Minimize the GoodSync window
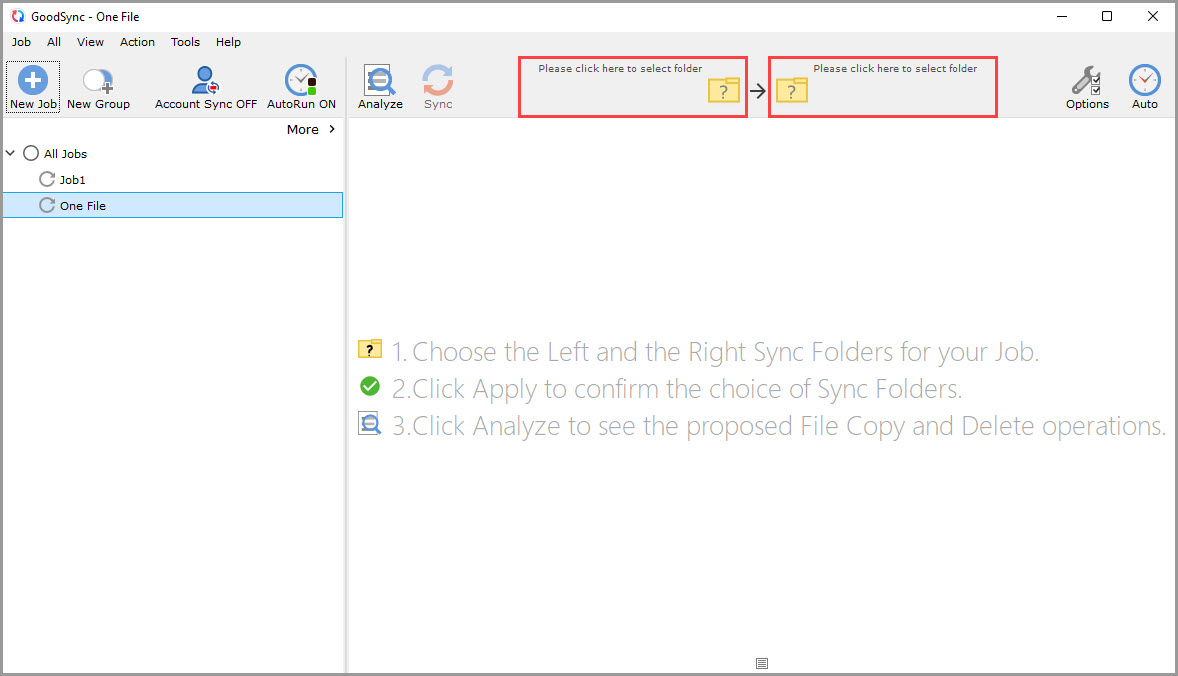 click(1062, 16)
